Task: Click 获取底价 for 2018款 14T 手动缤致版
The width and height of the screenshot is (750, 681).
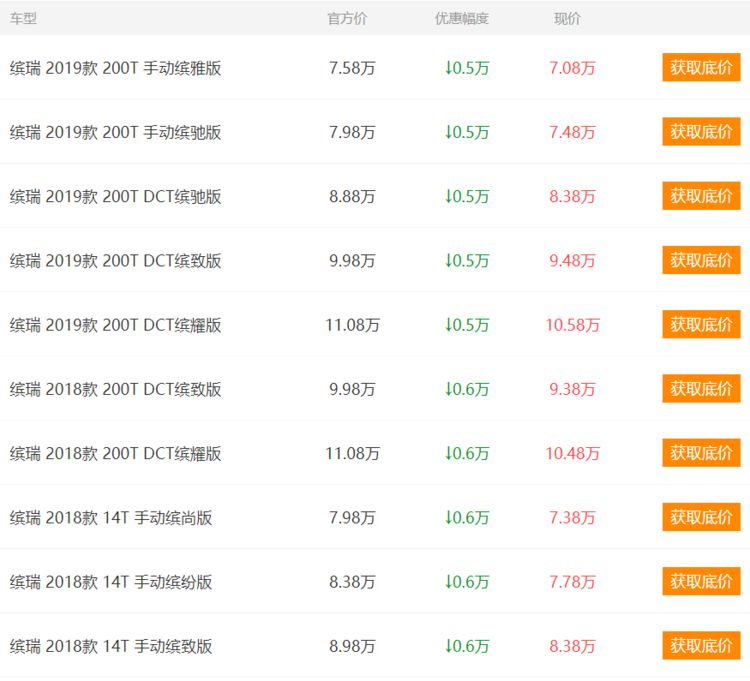Action: pos(701,646)
